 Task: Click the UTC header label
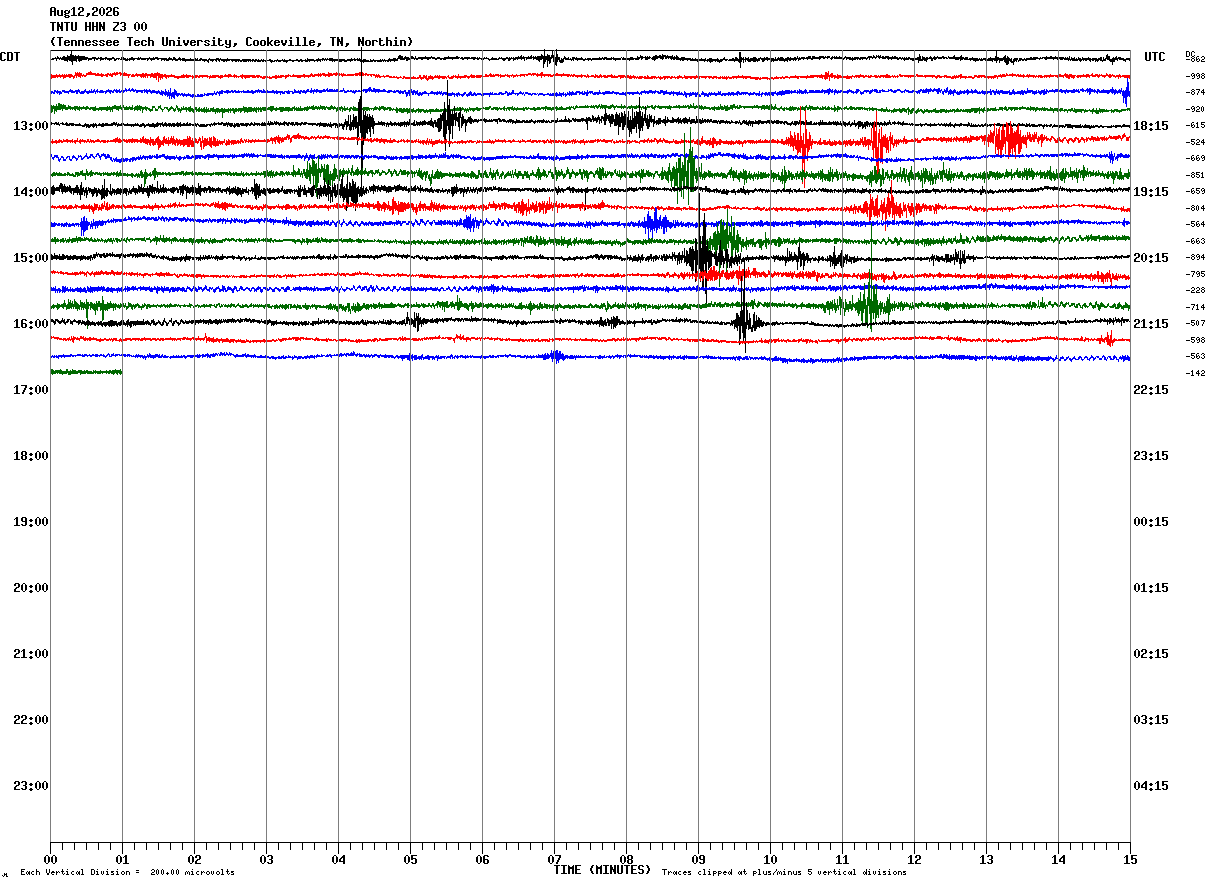coord(1155,57)
